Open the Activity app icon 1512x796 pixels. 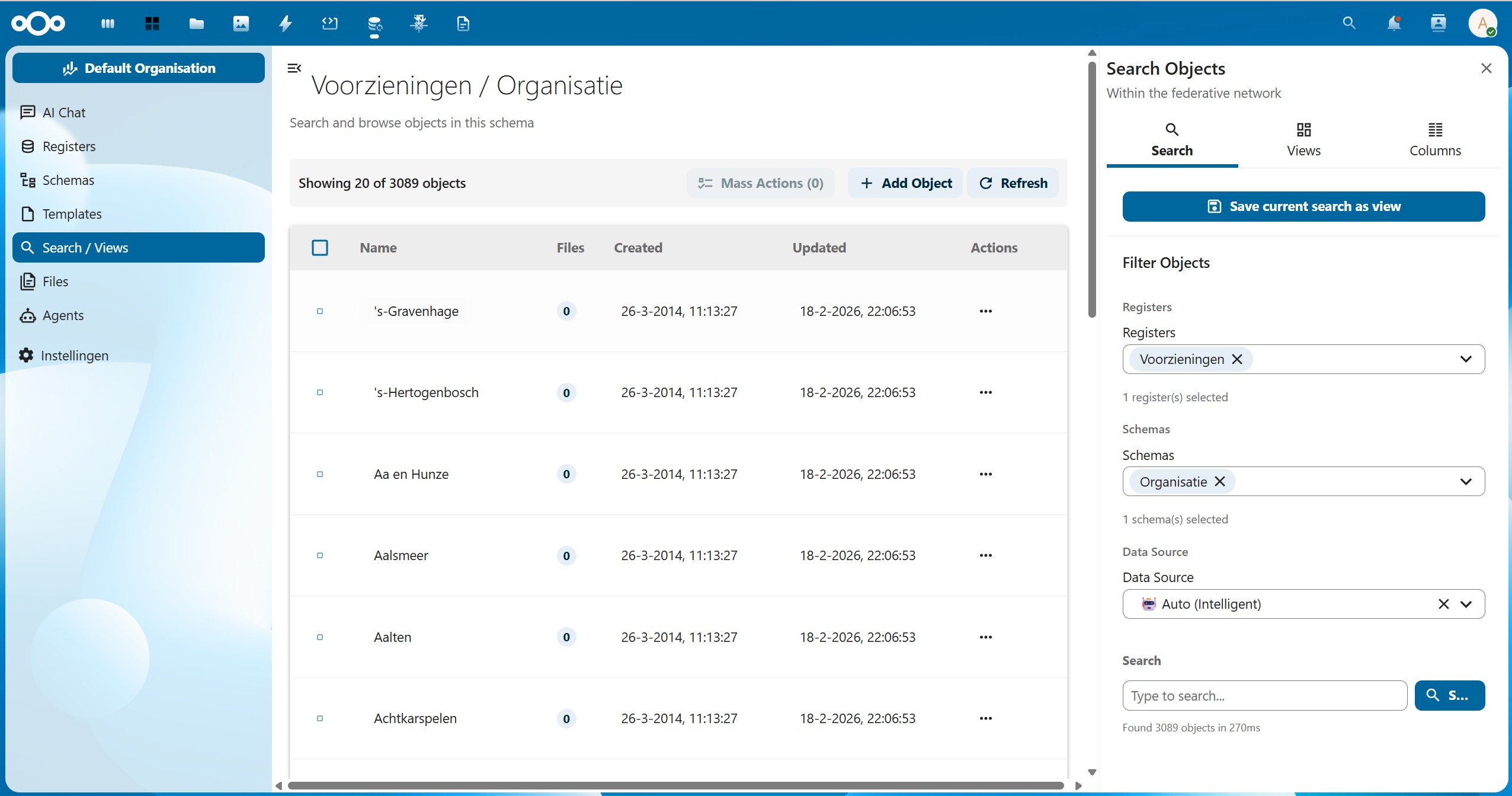point(285,23)
